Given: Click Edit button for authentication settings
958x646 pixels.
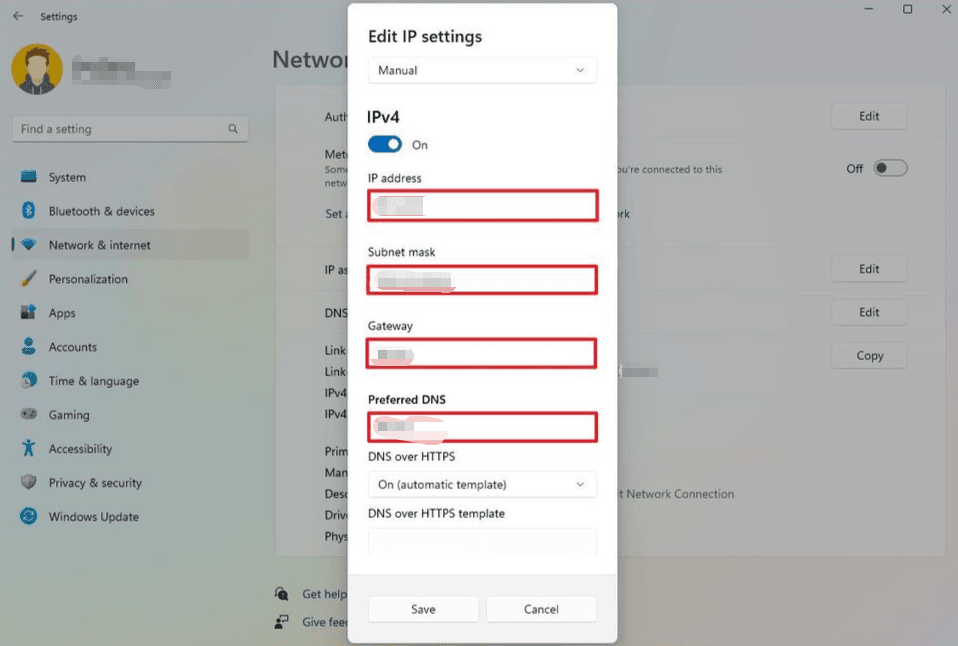Looking at the screenshot, I should tap(869, 116).
